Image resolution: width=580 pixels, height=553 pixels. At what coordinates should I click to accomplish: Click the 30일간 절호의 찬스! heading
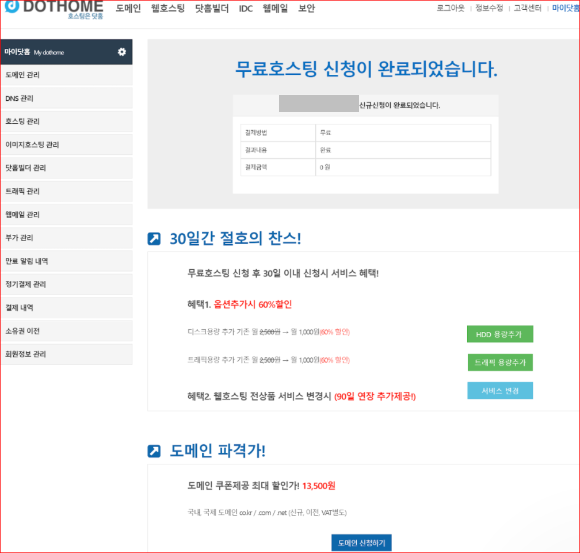(x=235, y=239)
